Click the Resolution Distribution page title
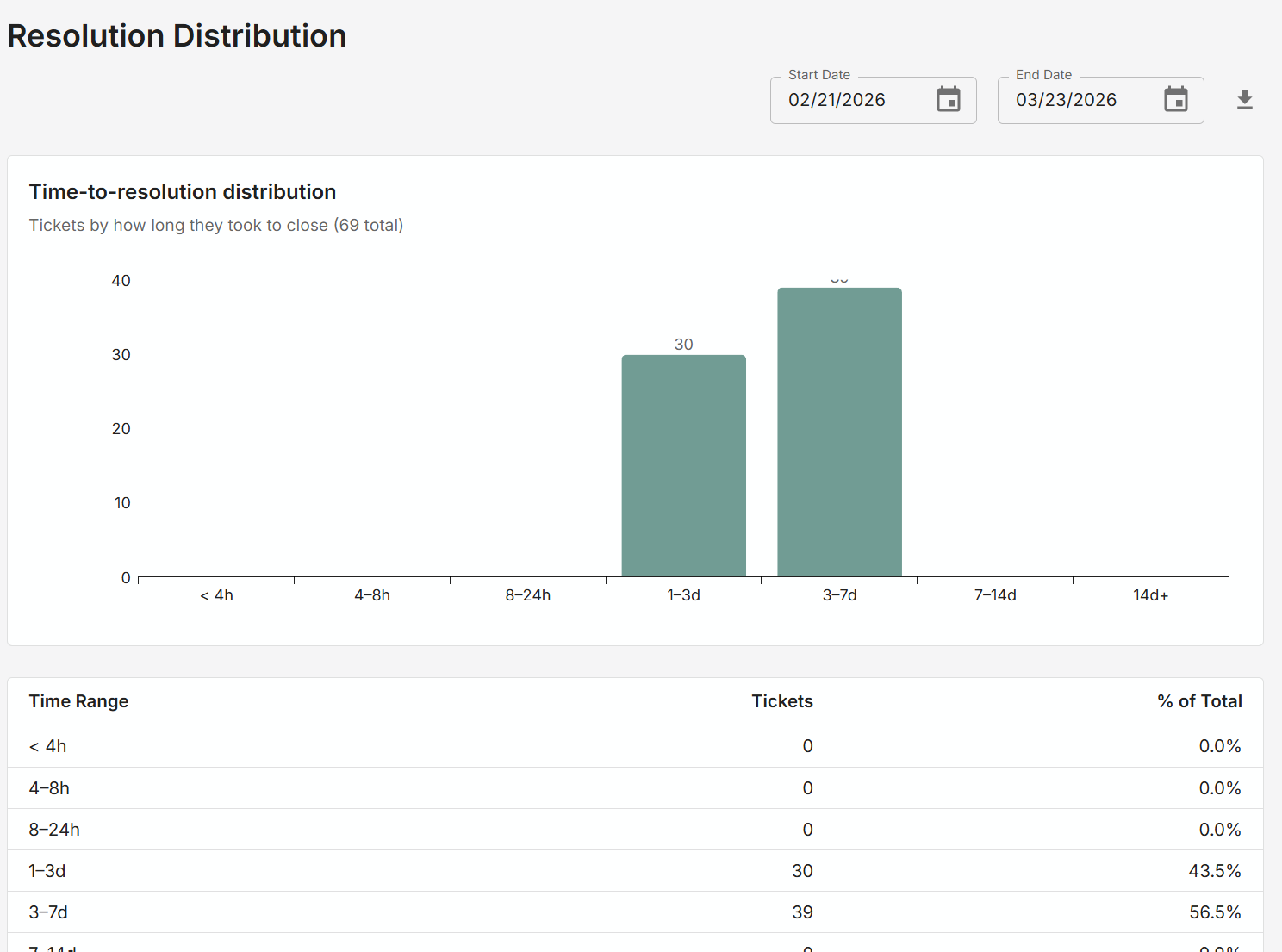 coord(177,35)
